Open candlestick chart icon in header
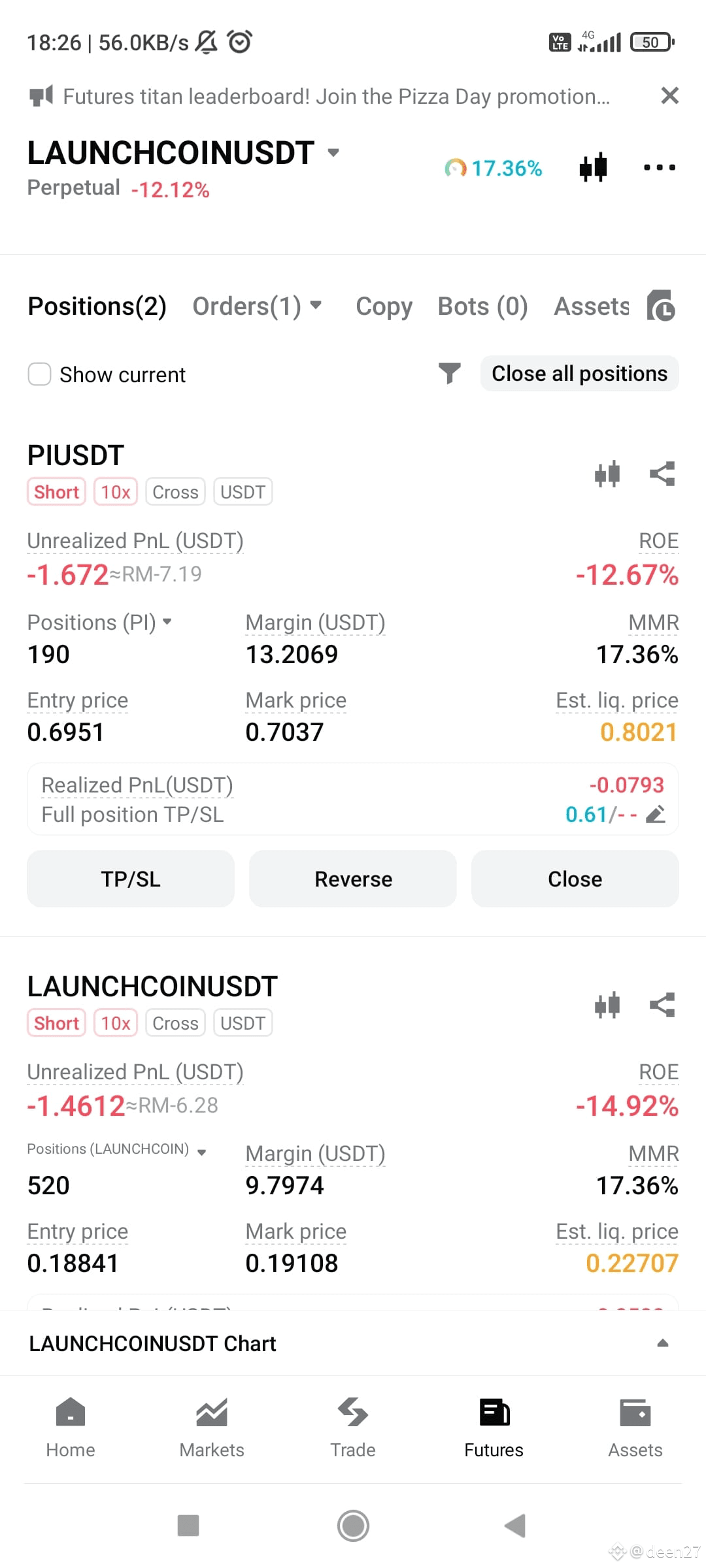 click(x=593, y=167)
